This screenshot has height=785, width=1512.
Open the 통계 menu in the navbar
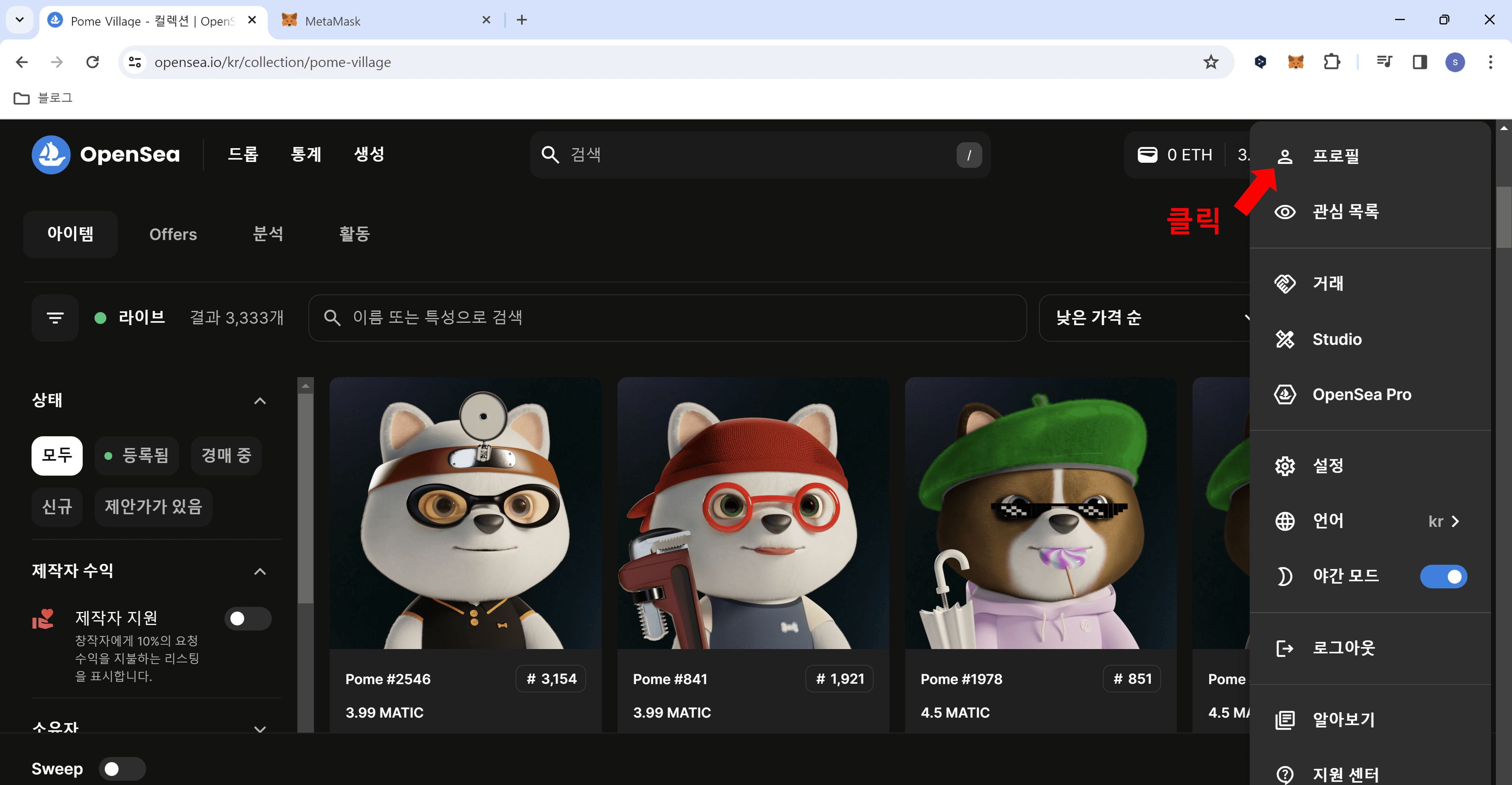coord(306,154)
